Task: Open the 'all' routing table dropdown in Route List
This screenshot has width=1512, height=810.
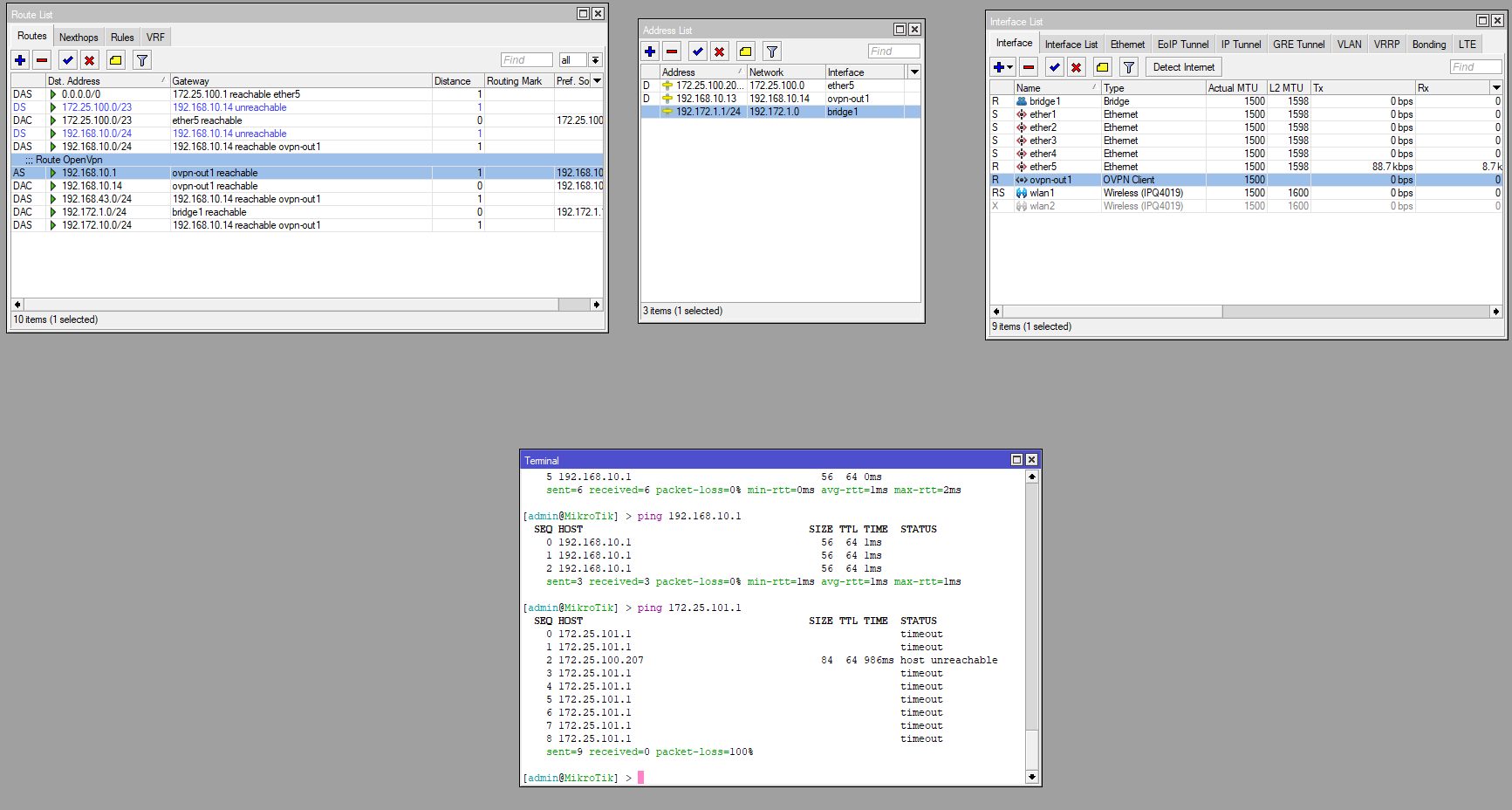Action: point(595,60)
